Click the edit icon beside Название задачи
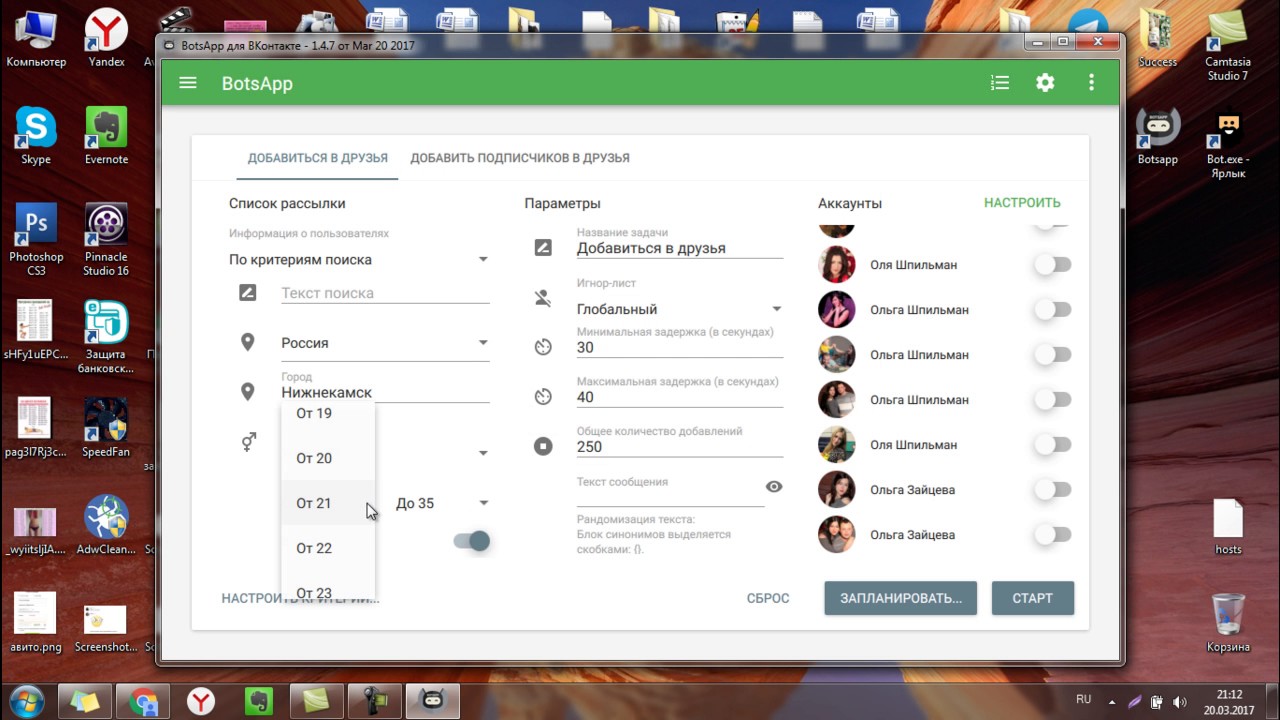Screen dimensions: 1280x720 point(543,247)
